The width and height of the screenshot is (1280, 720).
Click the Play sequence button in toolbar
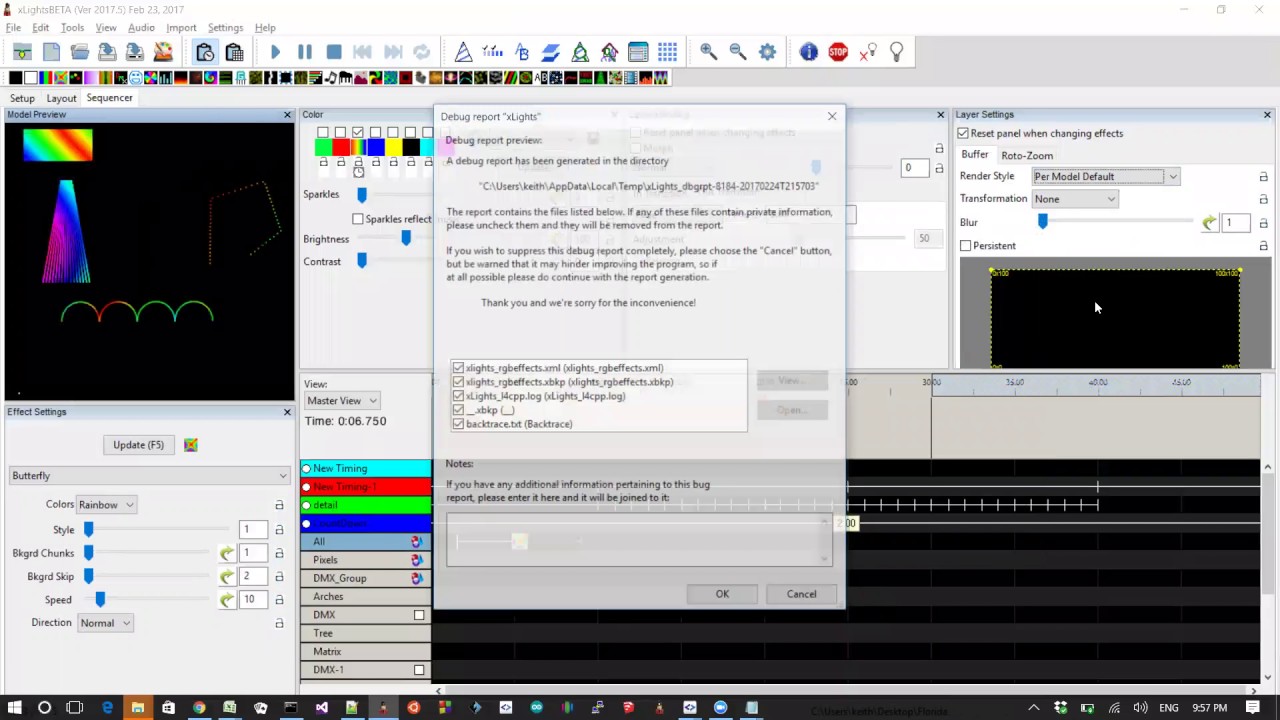[275, 52]
